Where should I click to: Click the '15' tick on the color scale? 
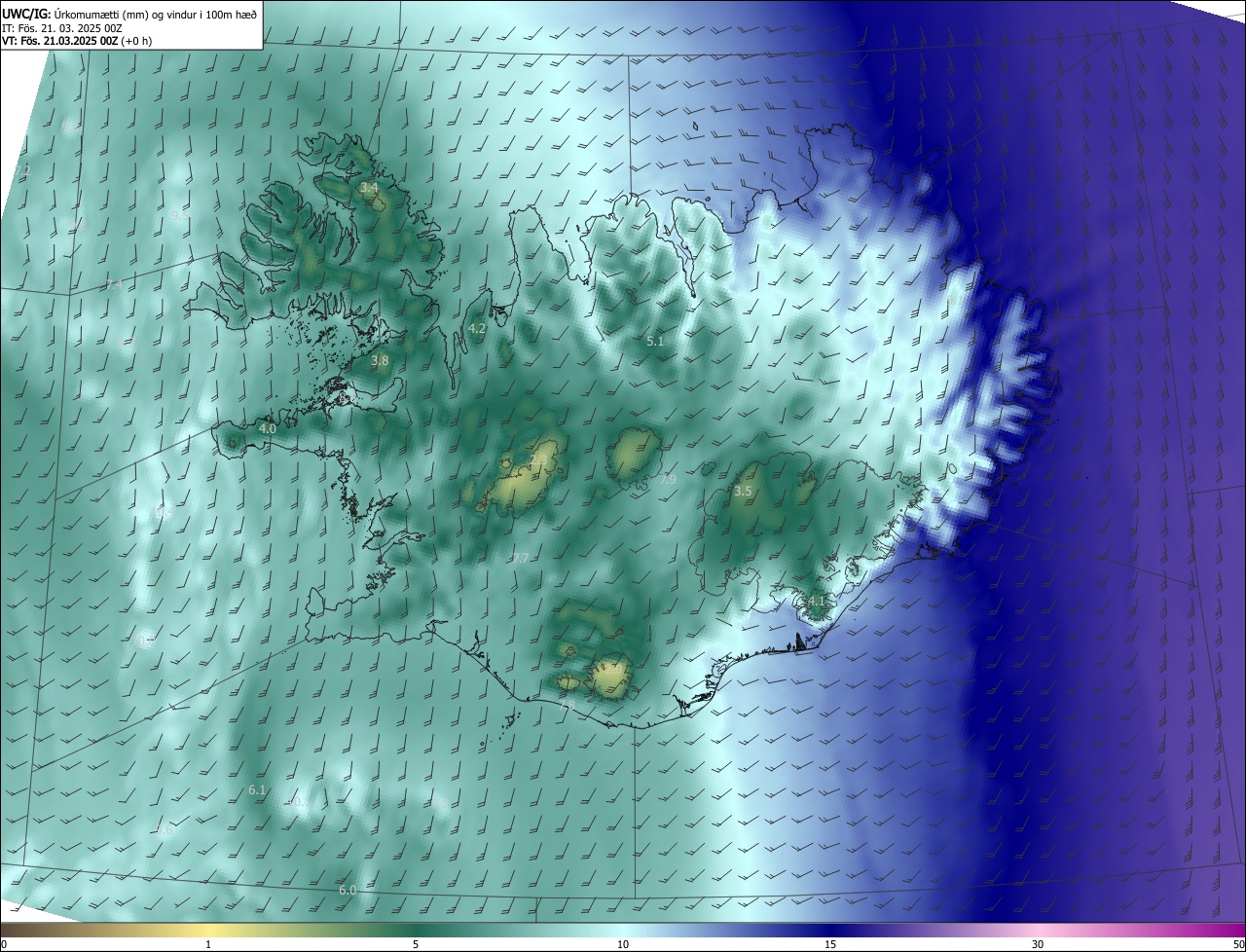[830, 944]
